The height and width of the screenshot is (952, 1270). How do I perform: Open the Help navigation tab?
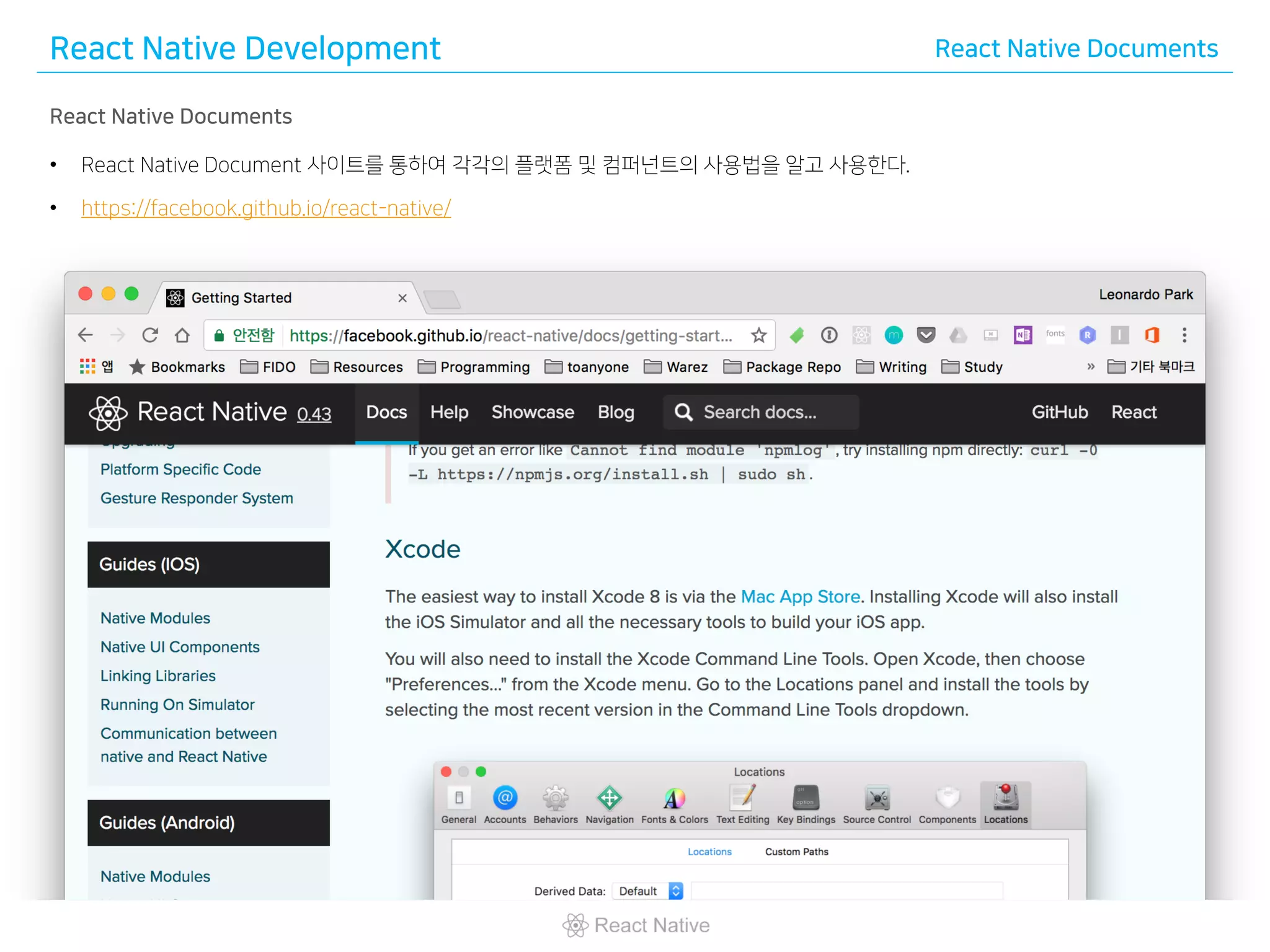pyautogui.click(x=449, y=413)
